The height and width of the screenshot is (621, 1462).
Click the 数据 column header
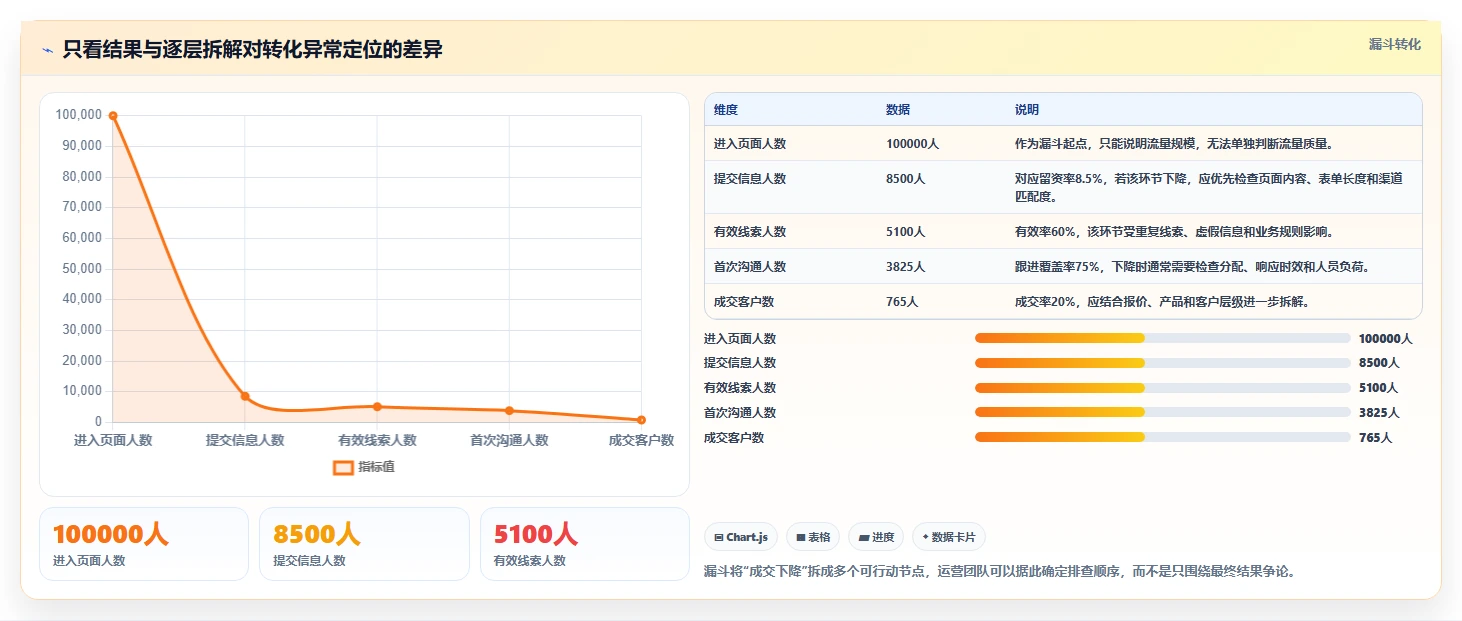point(898,110)
